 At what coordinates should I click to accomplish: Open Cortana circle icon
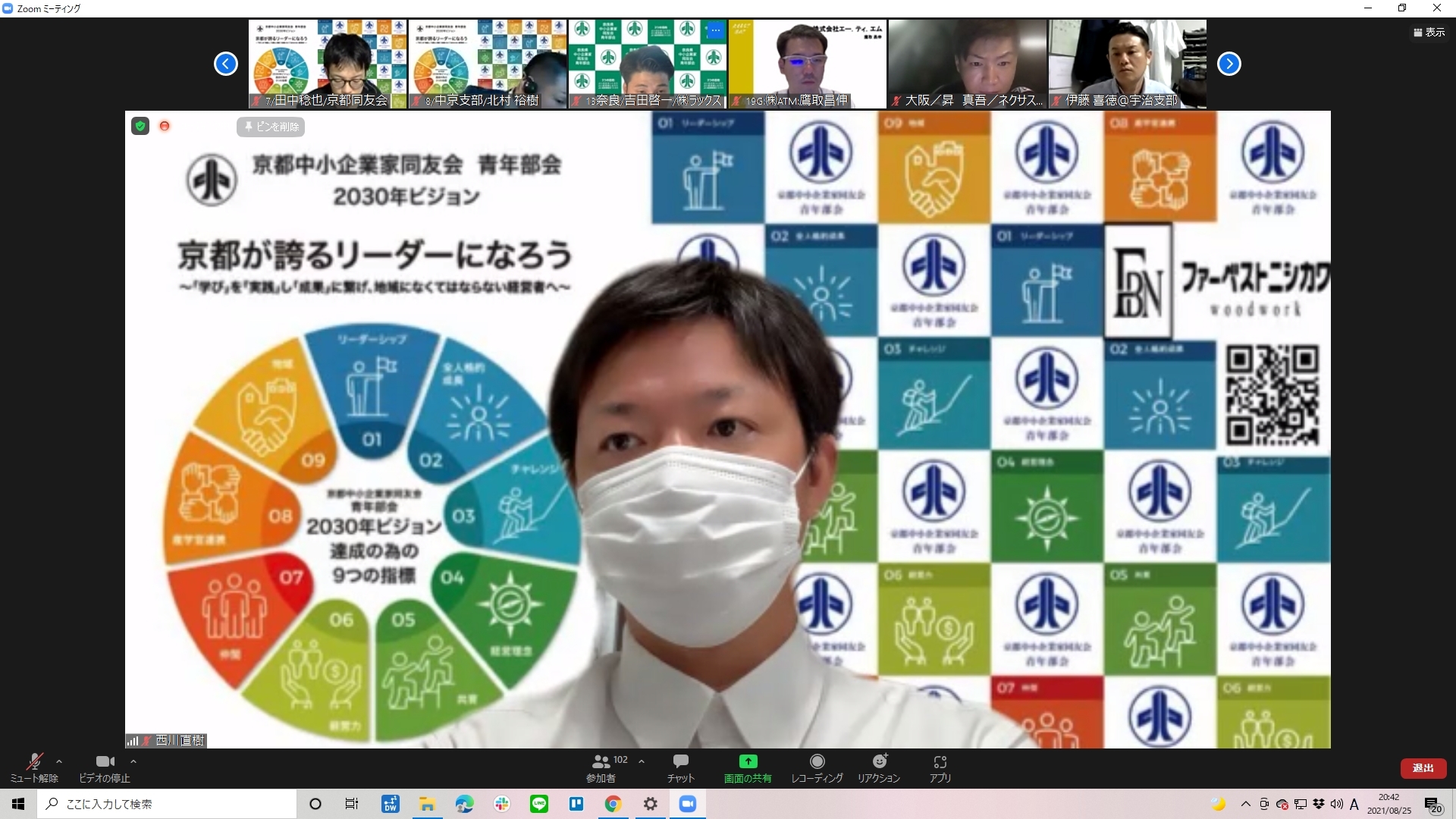(x=315, y=804)
